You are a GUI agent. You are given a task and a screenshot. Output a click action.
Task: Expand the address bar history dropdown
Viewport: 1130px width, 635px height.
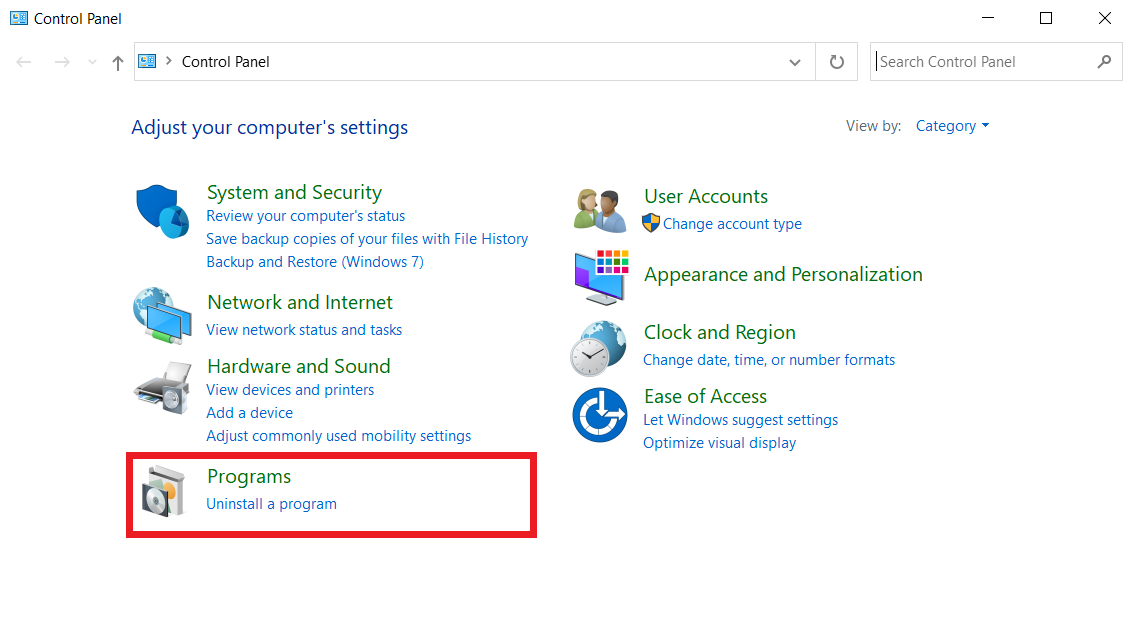point(795,61)
